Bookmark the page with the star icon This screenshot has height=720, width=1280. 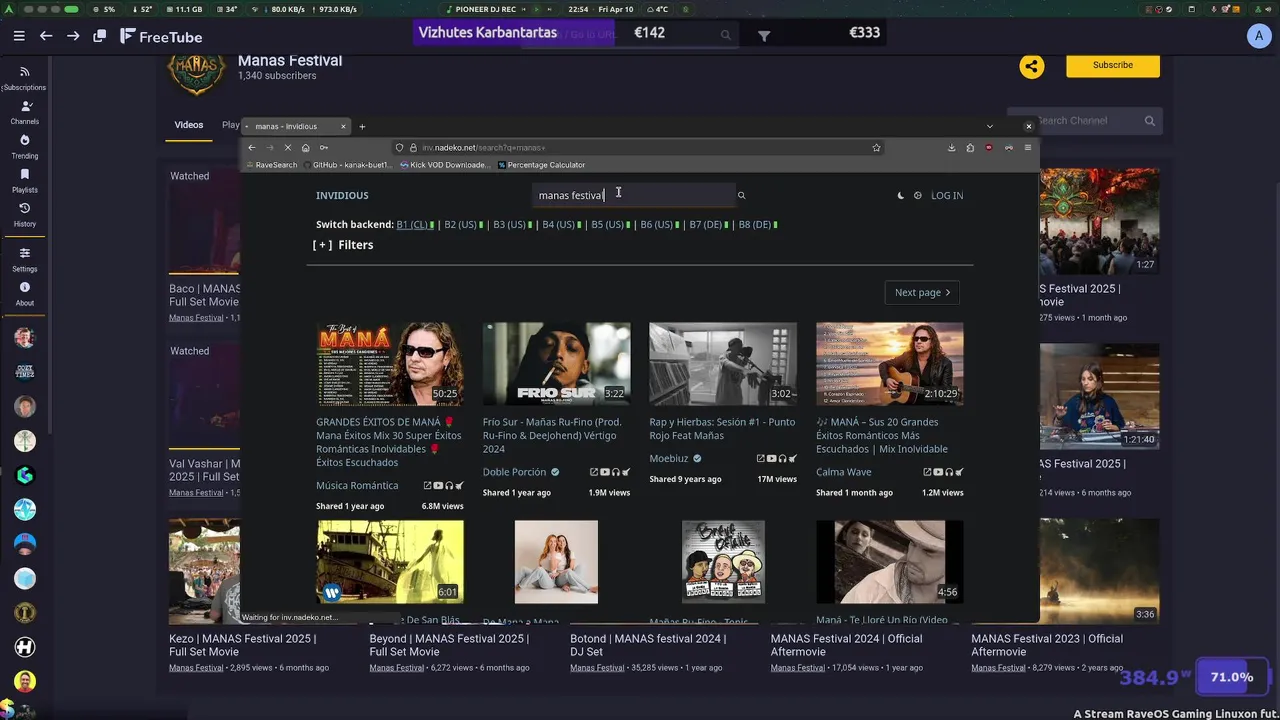(x=876, y=147)
